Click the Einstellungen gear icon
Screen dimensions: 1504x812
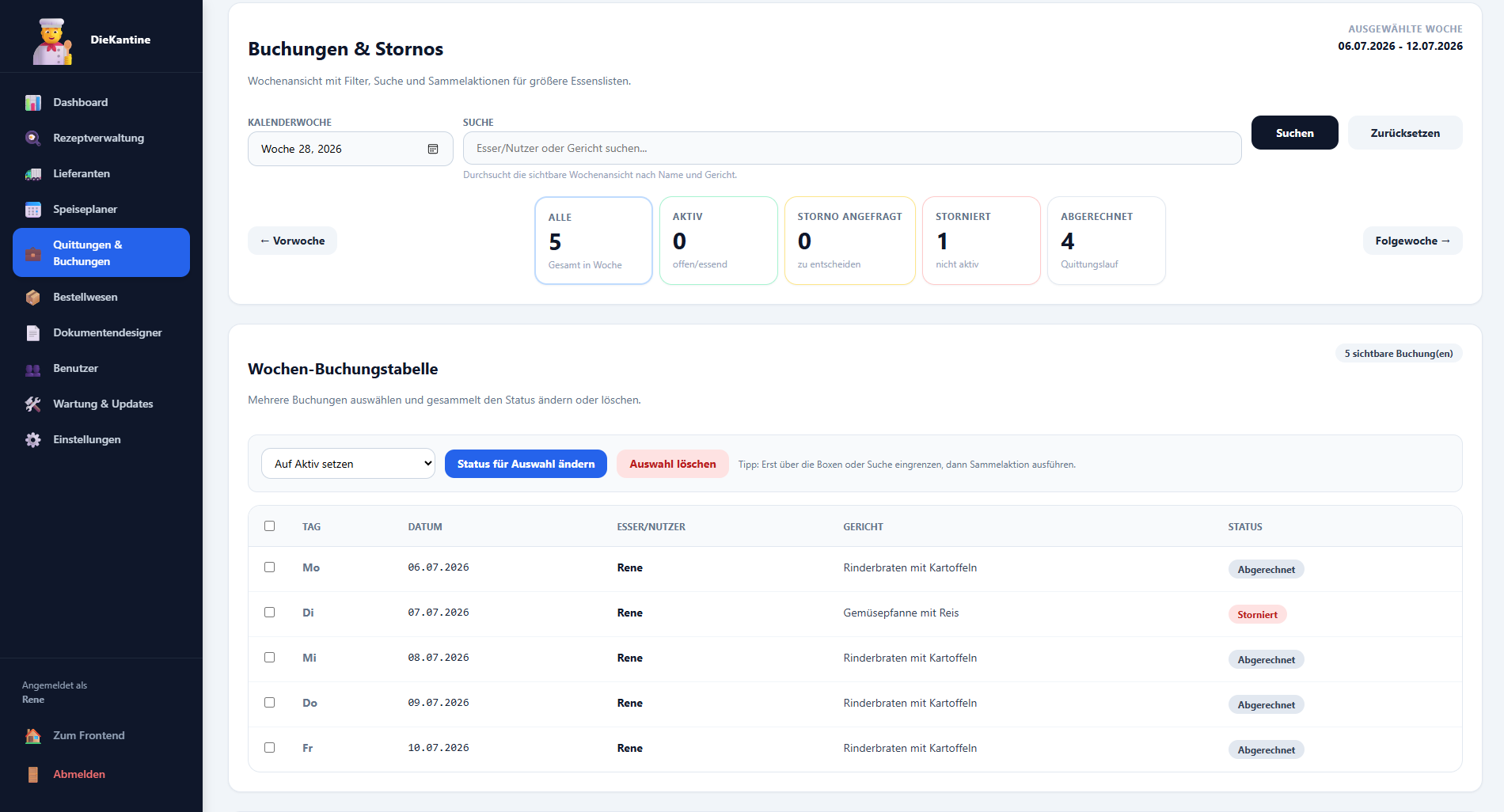click(x=33, y=440)
